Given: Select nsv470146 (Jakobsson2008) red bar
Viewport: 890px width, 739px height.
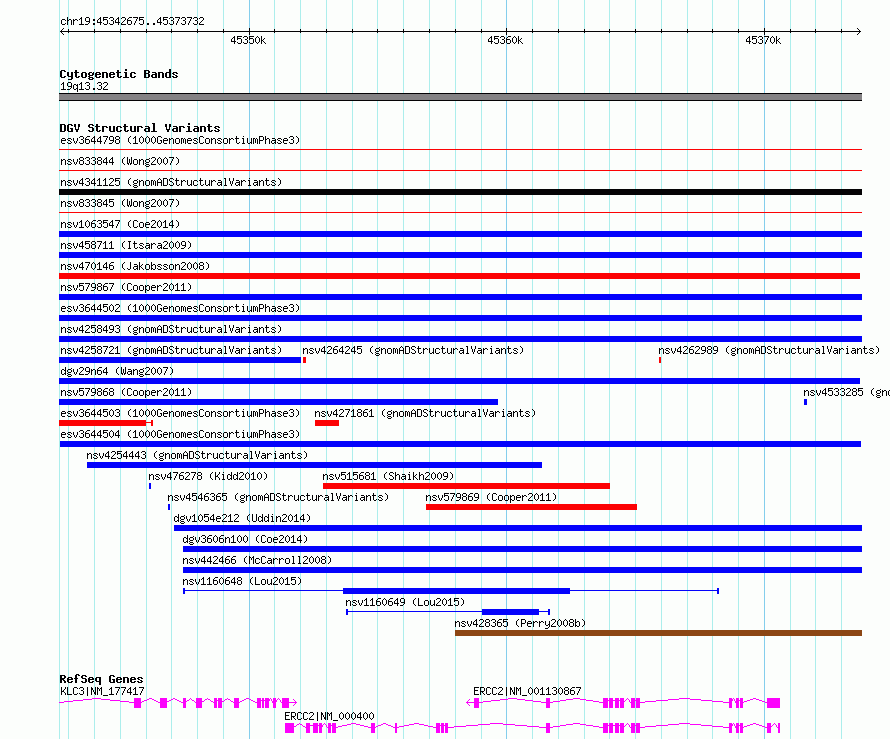Looking at the screenshot, I should 459,276.
